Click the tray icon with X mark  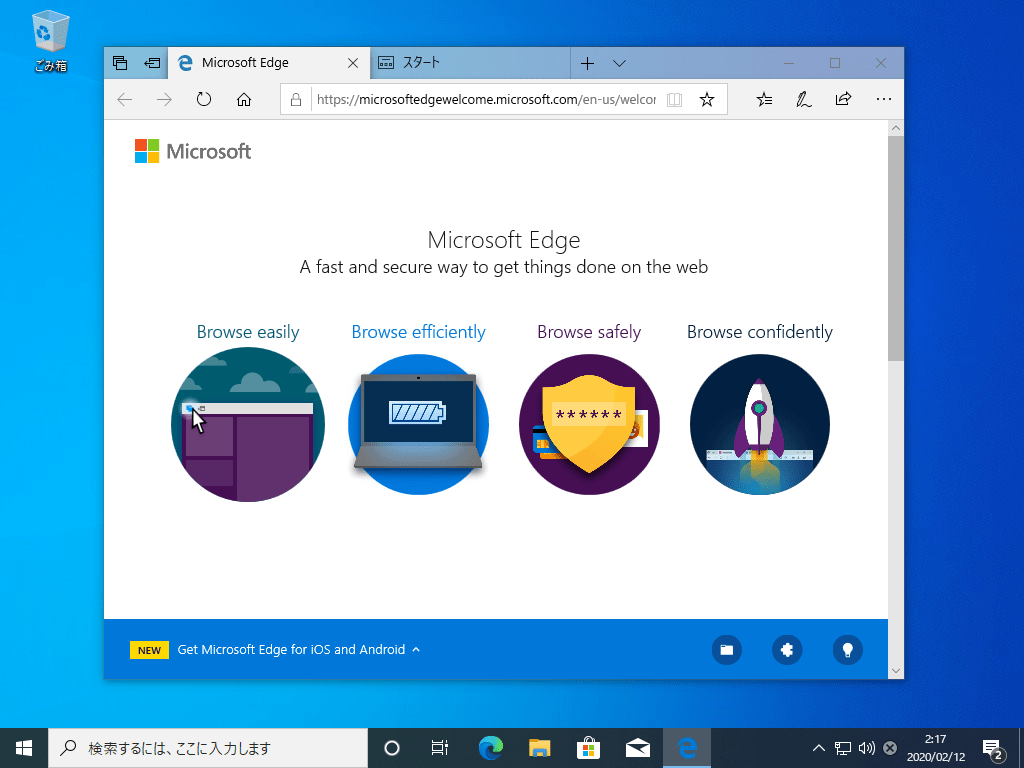pyautogui.click(x=889, y=748)
